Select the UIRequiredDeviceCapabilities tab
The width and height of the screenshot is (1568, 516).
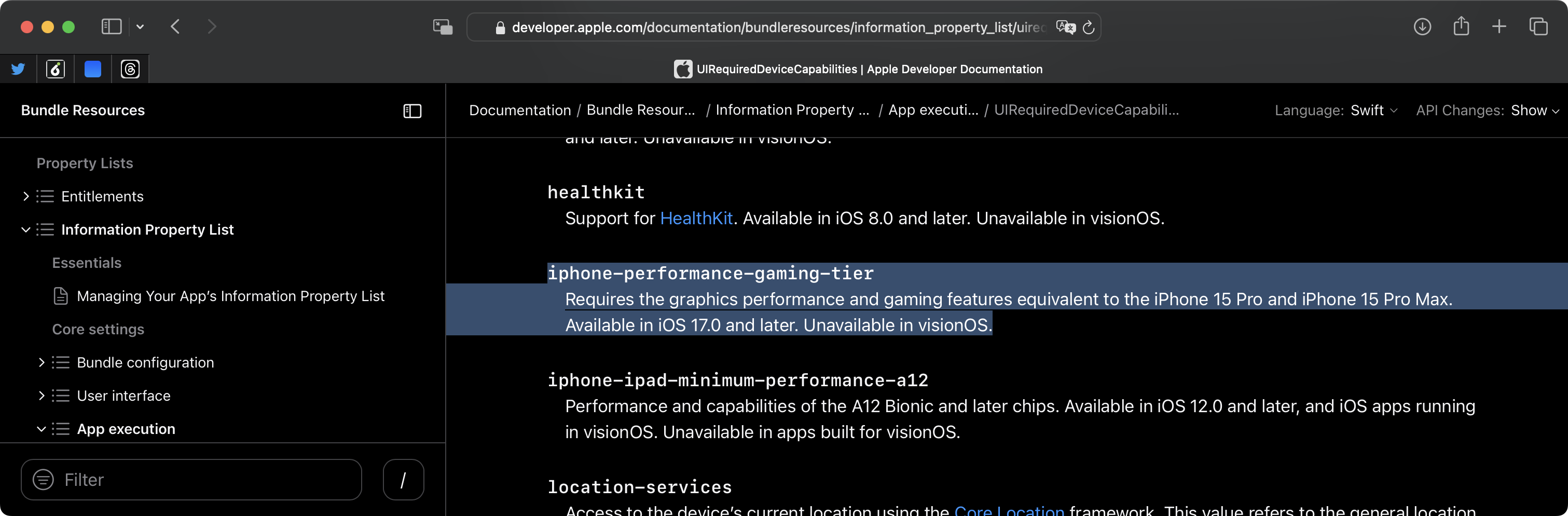coord(858,69)
